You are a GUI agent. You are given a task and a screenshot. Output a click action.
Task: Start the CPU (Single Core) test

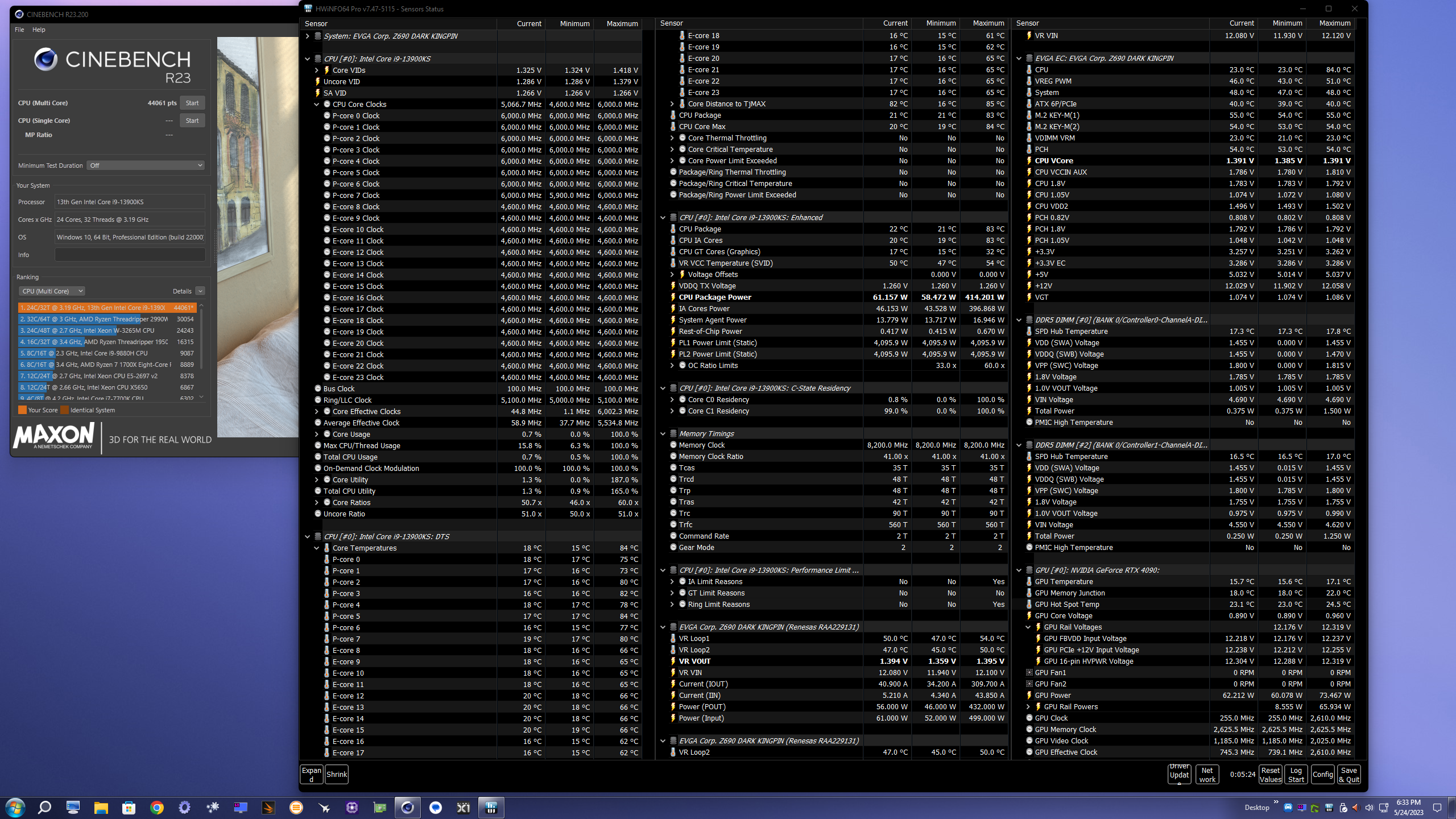(192, 121)
